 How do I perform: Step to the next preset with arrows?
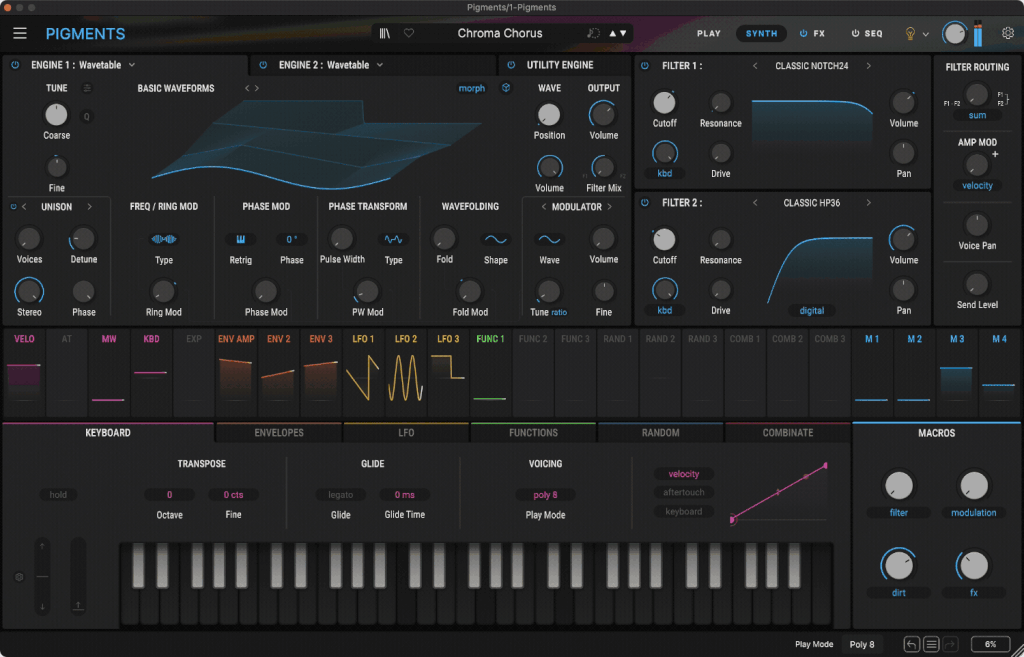coord(623,33)
